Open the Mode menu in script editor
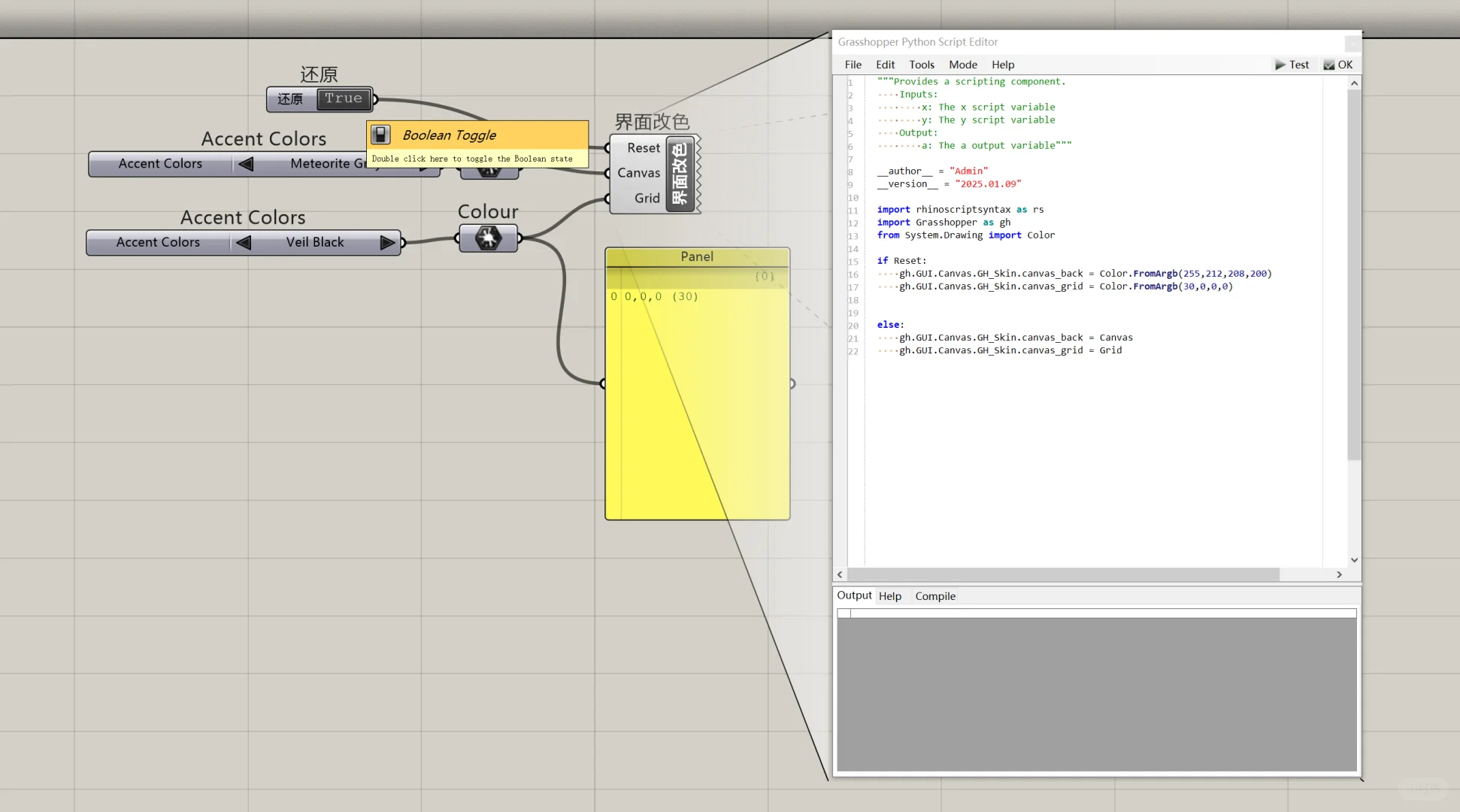Viewport: 1460px width, 812px height. [962, 65]
